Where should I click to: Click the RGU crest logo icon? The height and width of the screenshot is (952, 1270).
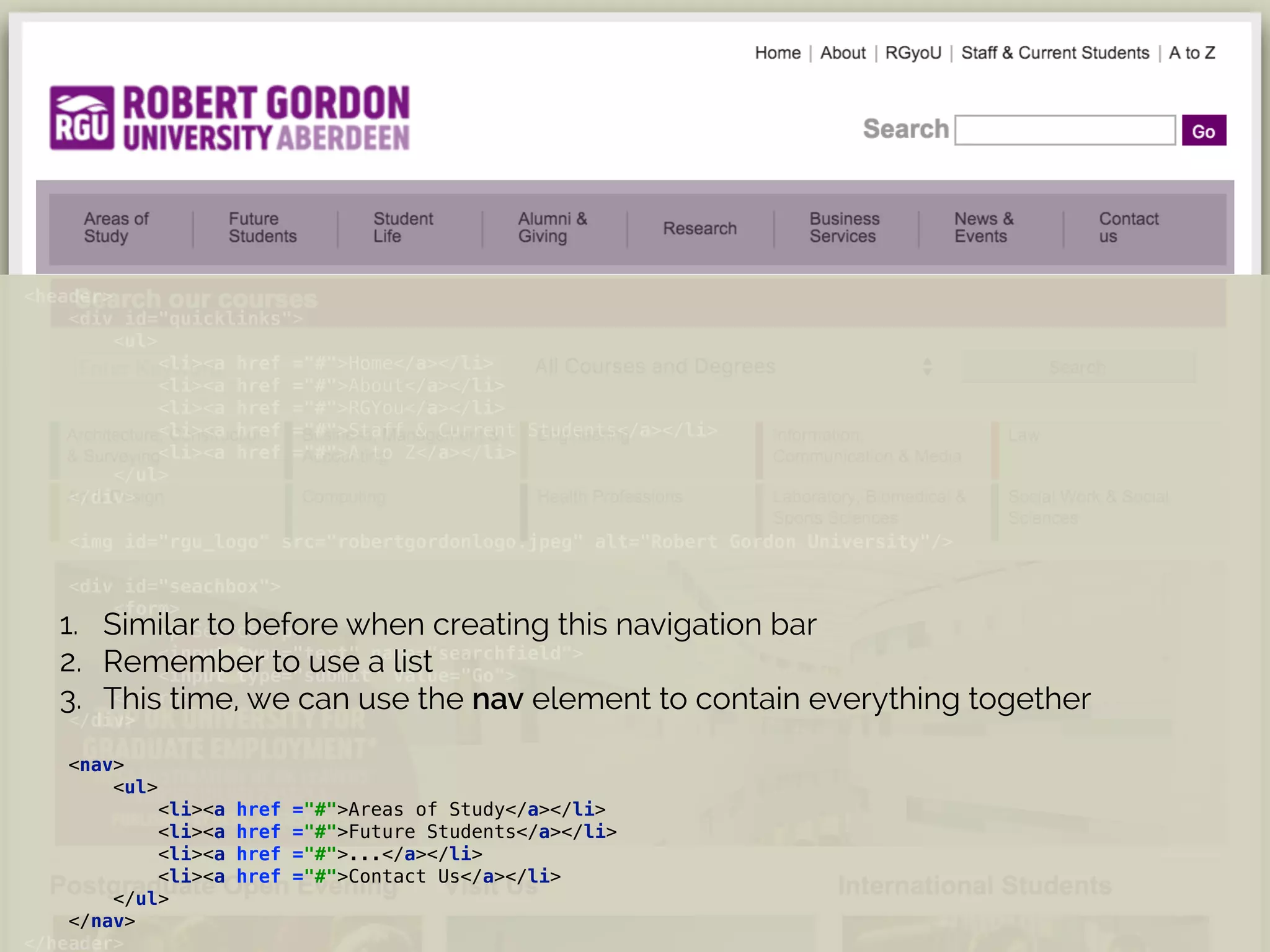point(82,118)
